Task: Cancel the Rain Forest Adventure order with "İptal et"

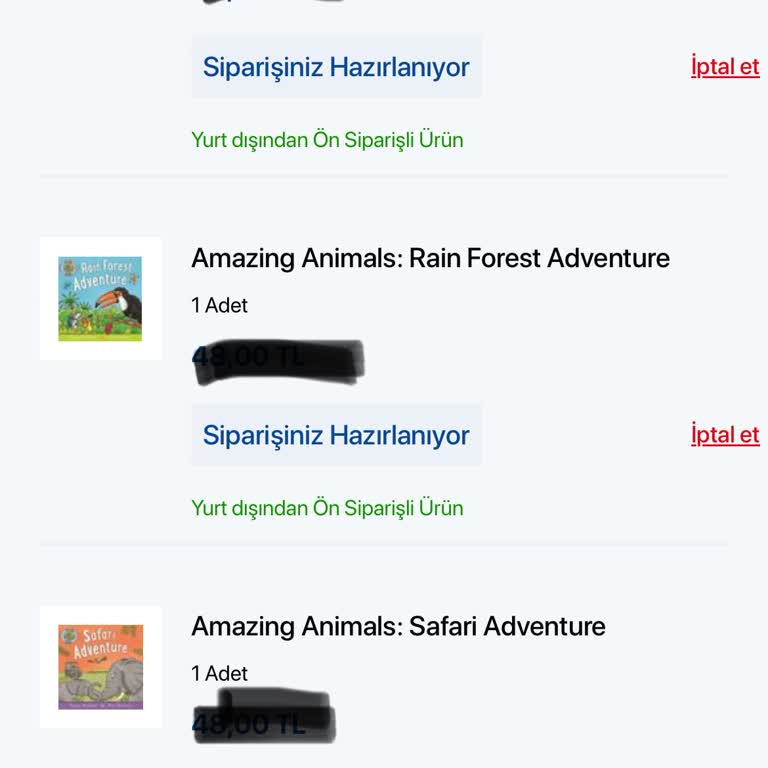Action: pyautogui.click(x=724, y=435)
